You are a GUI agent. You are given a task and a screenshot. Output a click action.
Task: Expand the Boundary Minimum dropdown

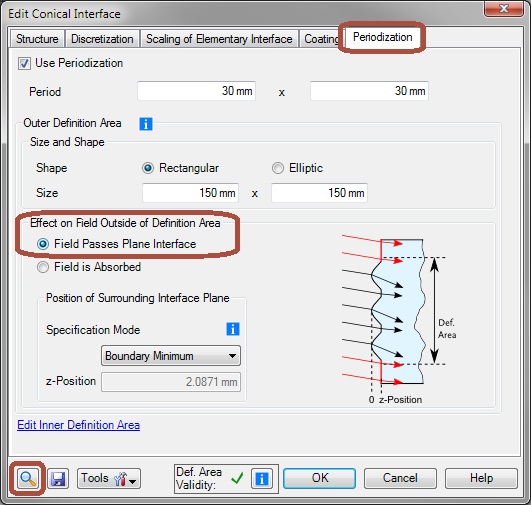click(x=171, y=356)
